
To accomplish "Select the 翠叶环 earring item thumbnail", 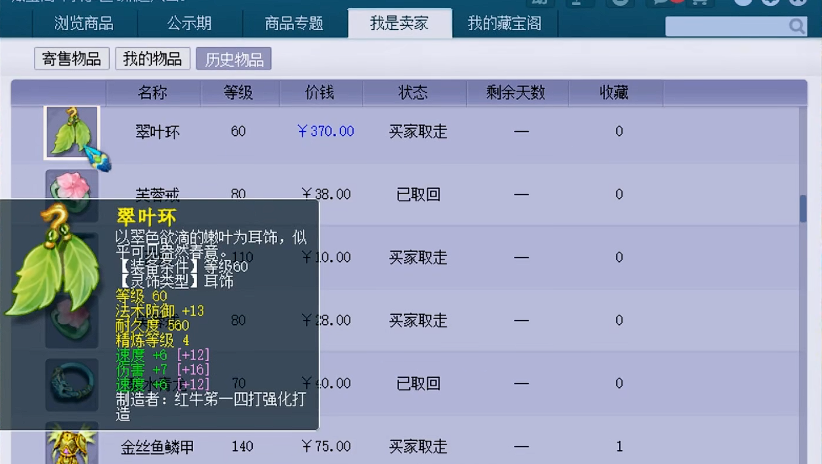I will [72, 133].
